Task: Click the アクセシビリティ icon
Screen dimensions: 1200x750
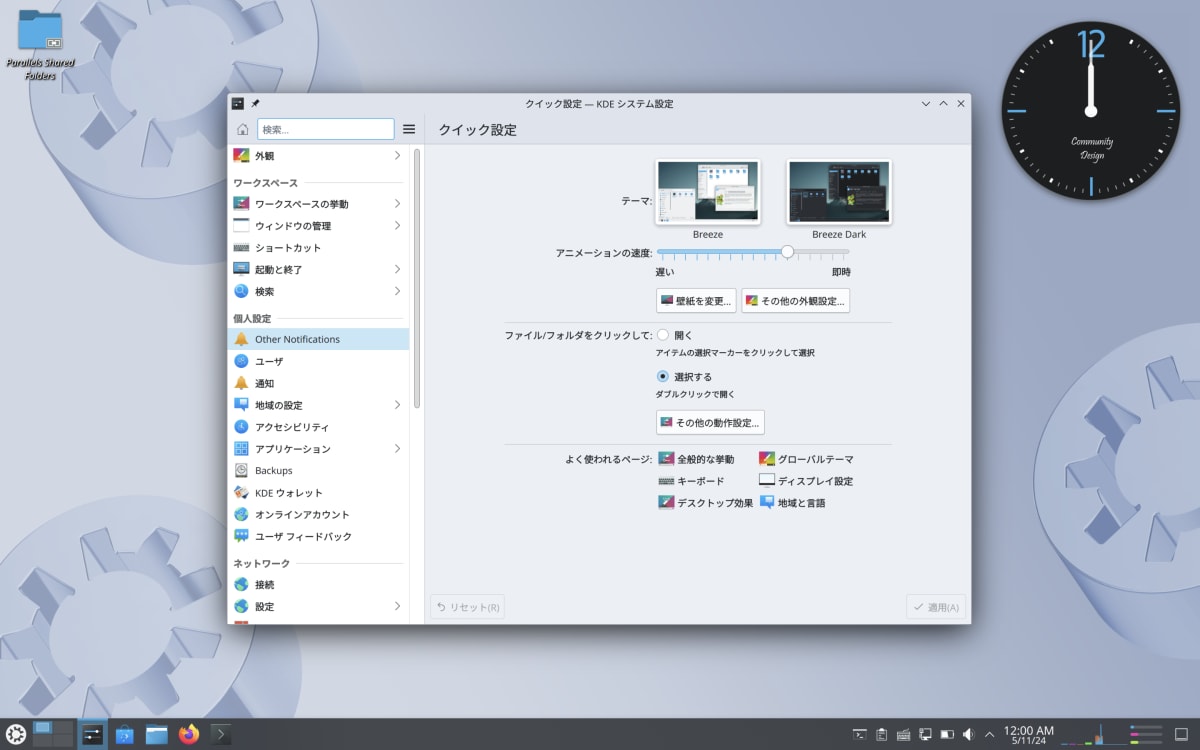Action: coord(241,427)
